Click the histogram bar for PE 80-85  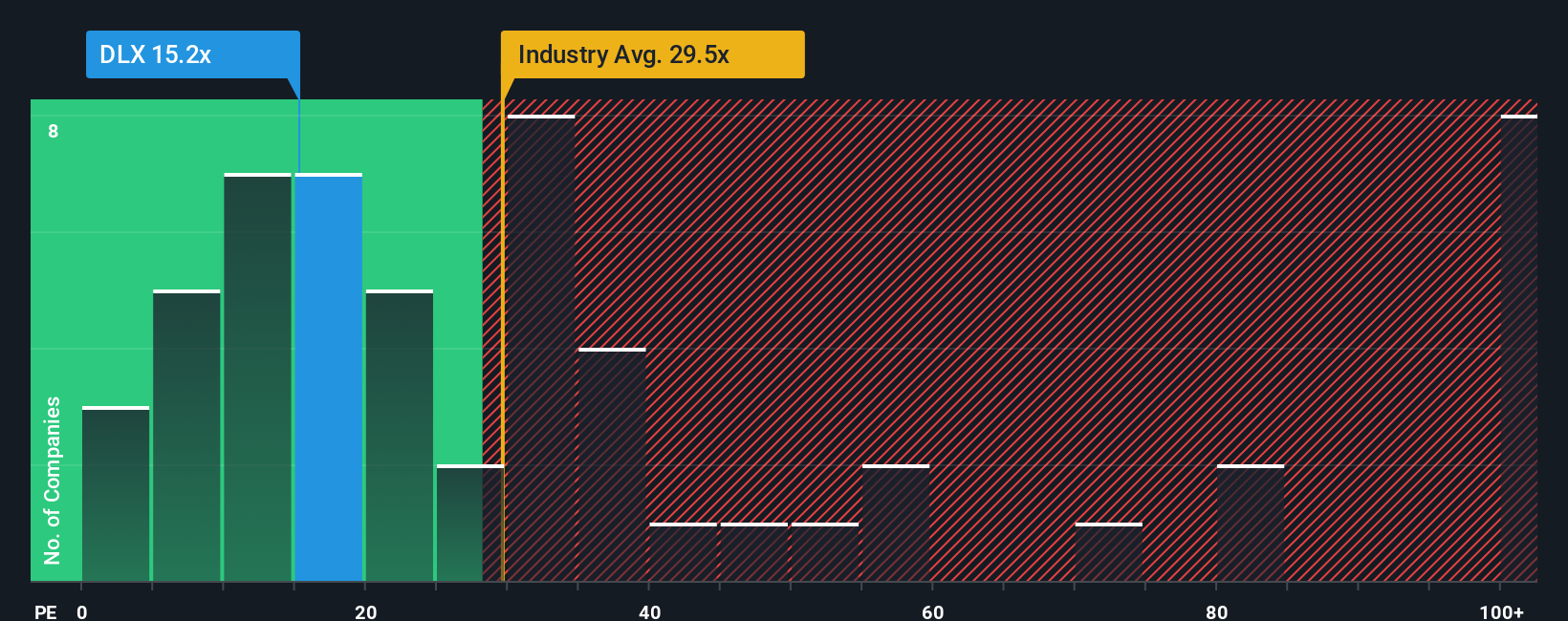tap(1251, 523)
